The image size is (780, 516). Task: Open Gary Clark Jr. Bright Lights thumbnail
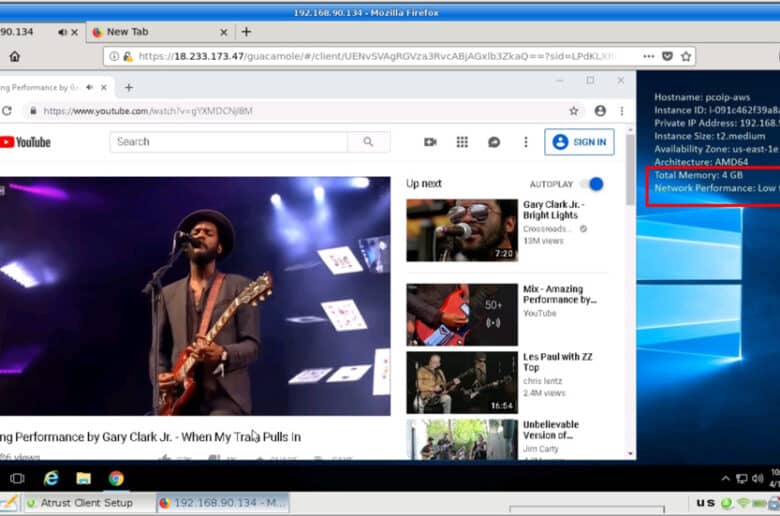(462, 230)
